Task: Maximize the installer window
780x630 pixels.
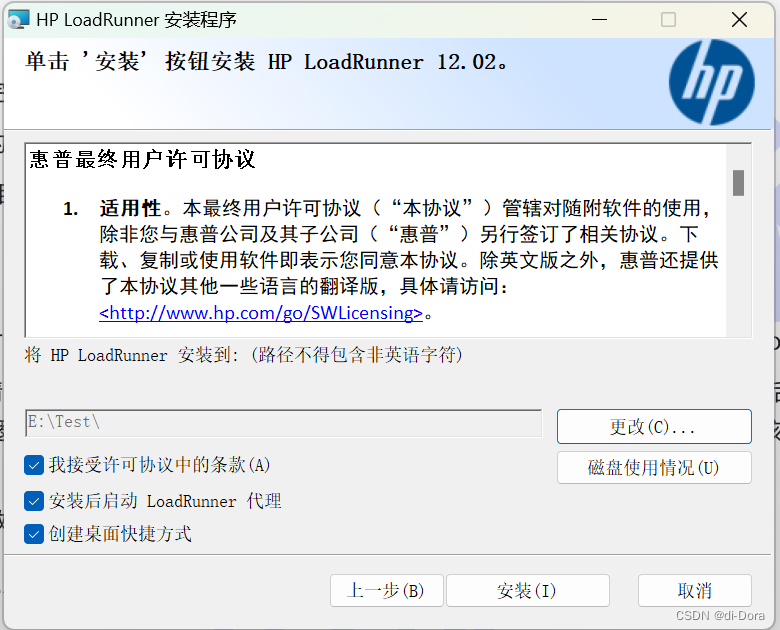Action: coord(668,20)
